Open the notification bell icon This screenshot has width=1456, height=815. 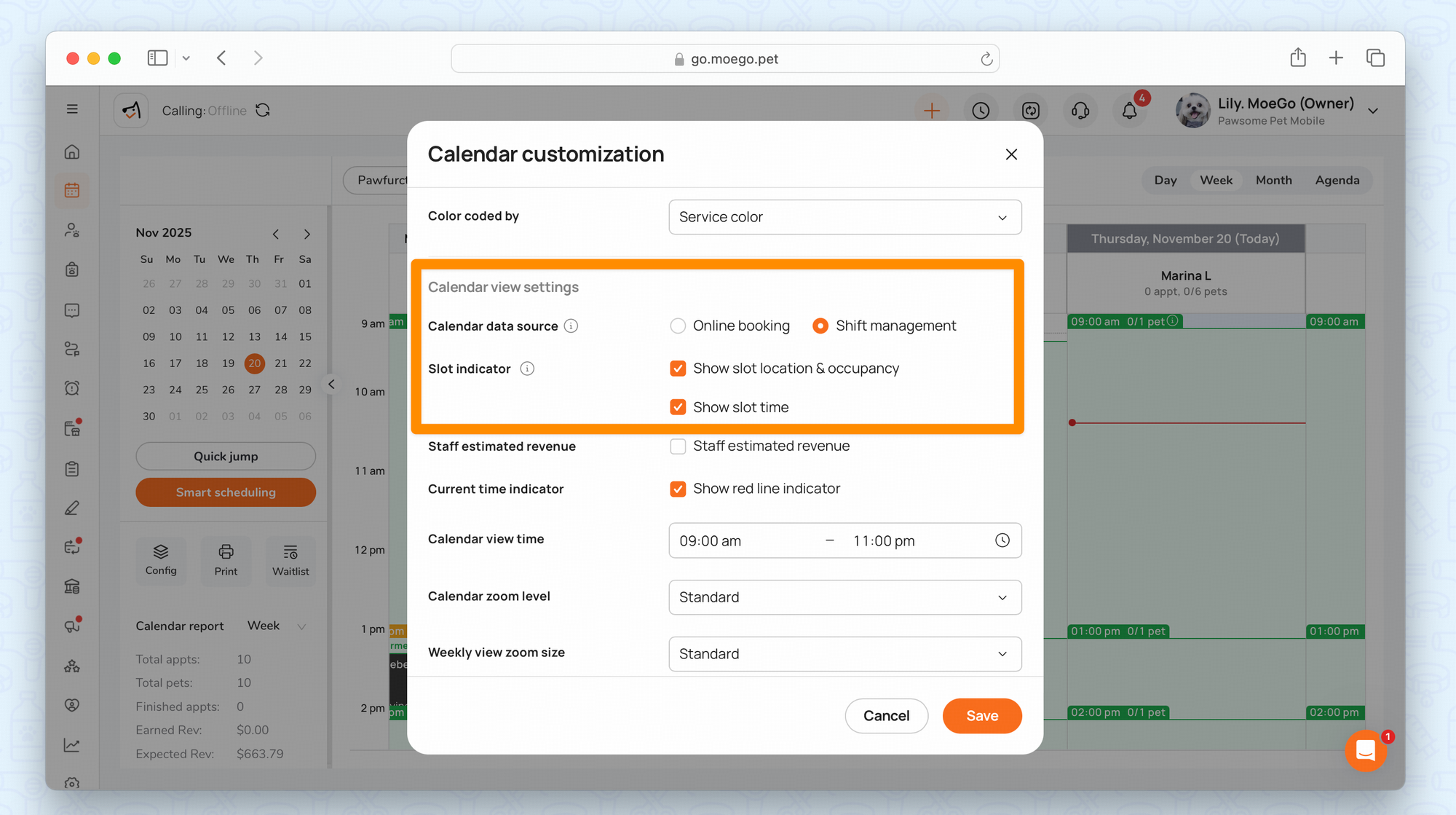pyautogui.click(x=1129, y=111)
